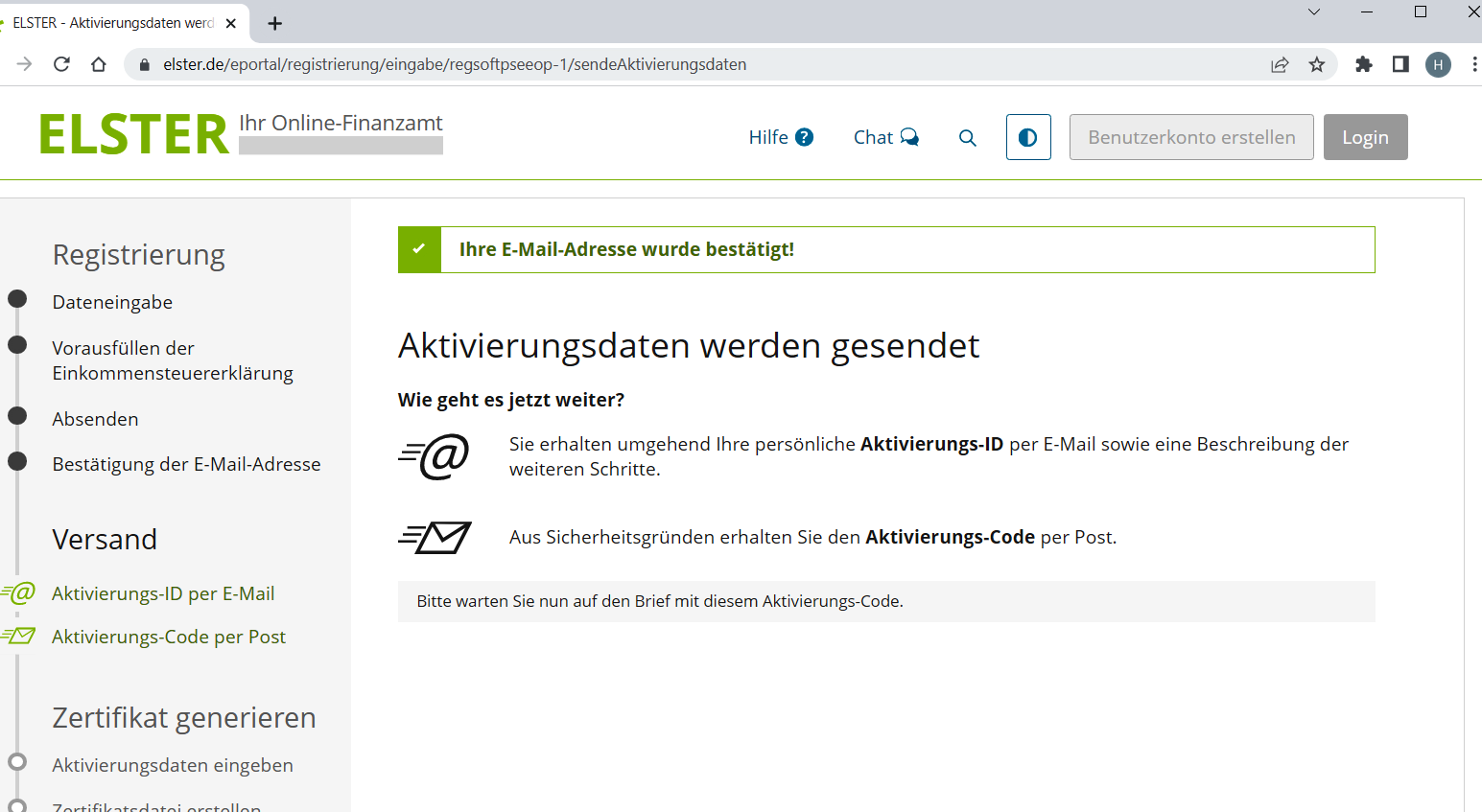Select the Hilfe menu item
Image resolution: width=1482 pixels, height=812 pixels.
[767, 136]
